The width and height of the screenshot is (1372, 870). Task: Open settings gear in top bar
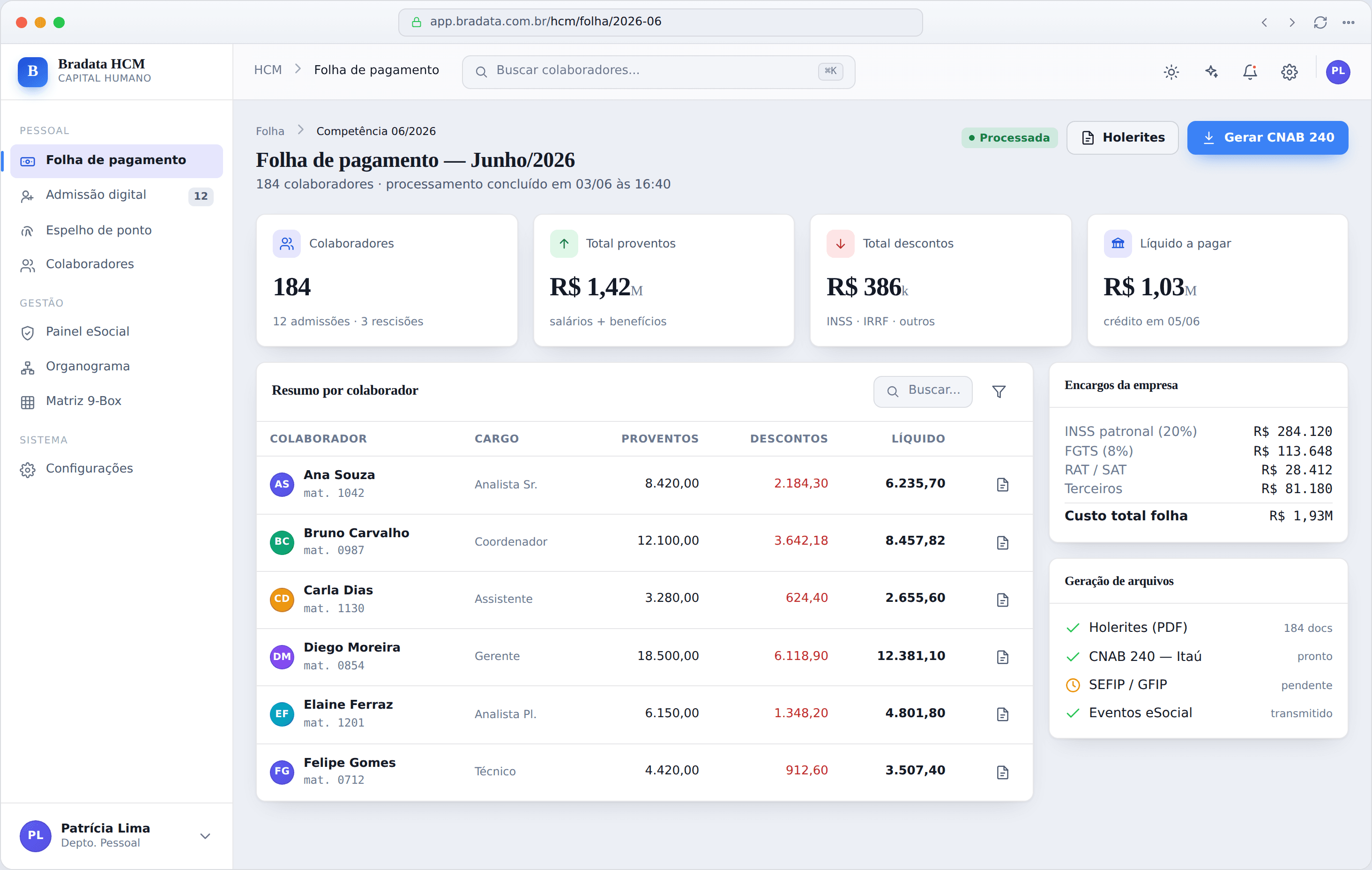(1290, 72)
